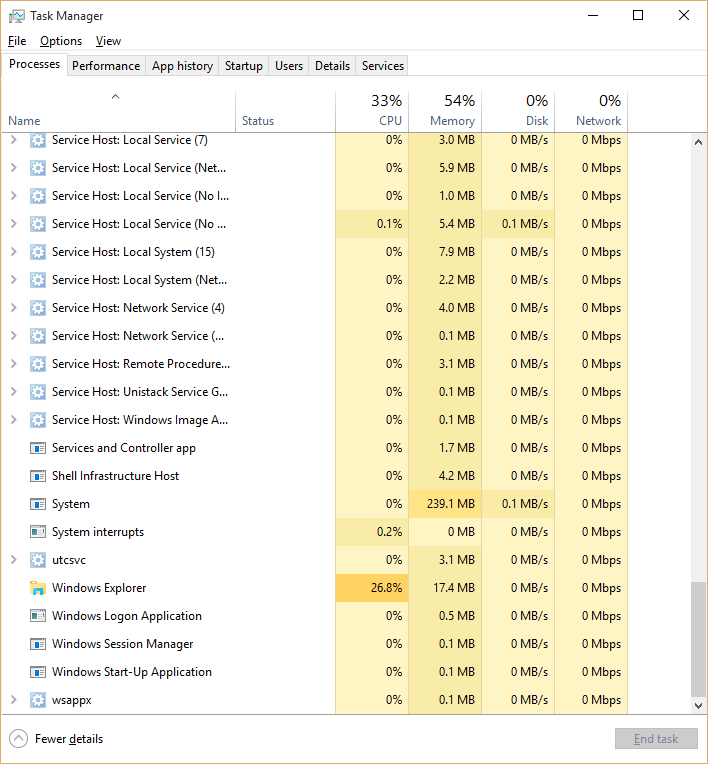Sort by the Memory column header
Screen dimensions: 708x764
445,112
